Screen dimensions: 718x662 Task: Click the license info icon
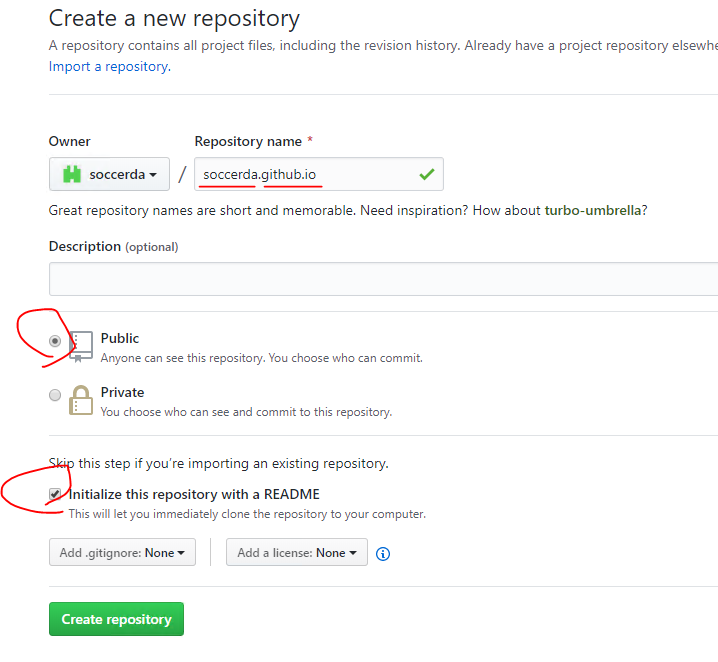tap(383, 554)
